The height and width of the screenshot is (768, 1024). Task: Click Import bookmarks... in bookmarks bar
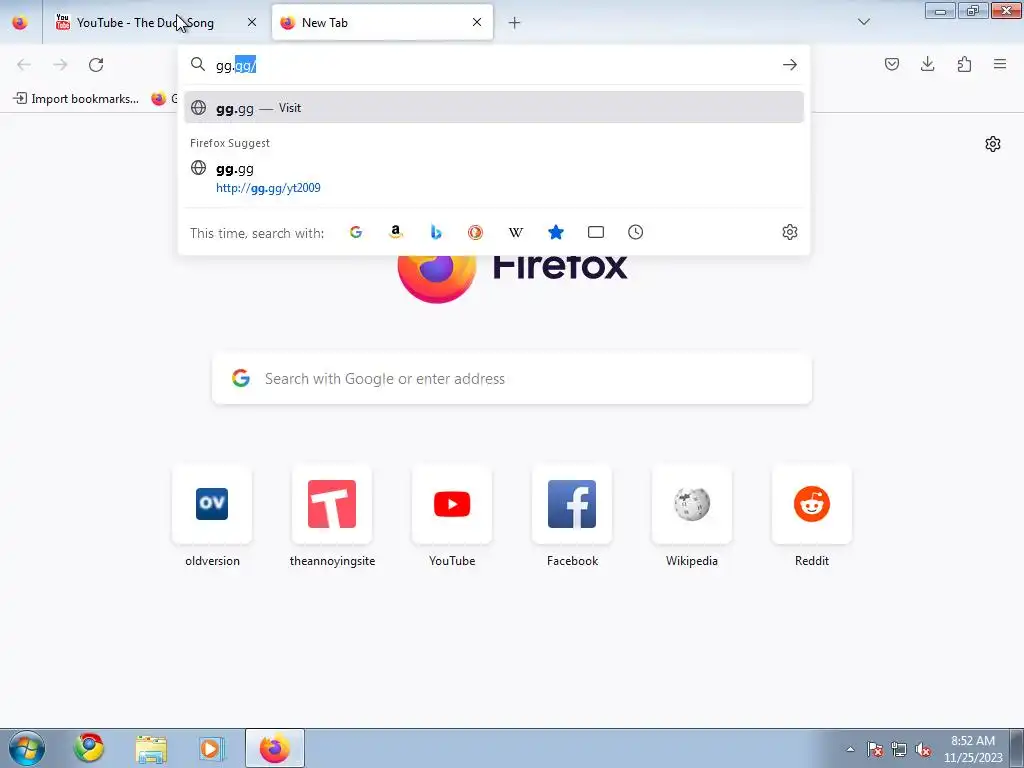pos(76,99)
